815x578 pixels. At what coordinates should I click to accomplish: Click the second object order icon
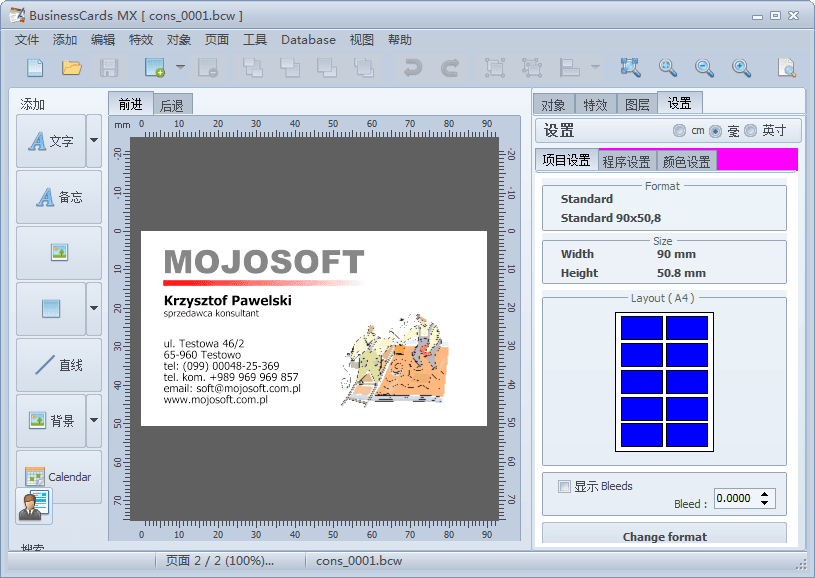tap(290, 68)
